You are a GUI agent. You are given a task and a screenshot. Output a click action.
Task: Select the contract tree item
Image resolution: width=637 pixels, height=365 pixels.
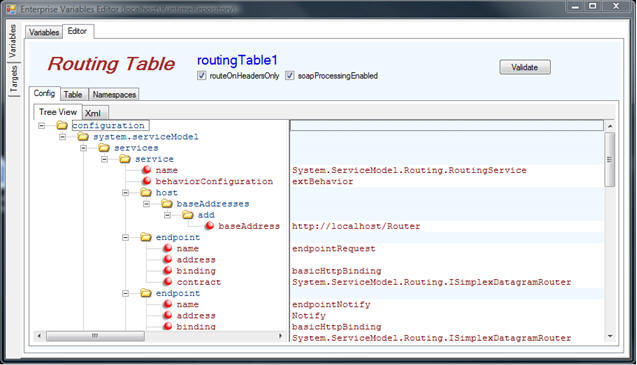click(x=199, y=282)
